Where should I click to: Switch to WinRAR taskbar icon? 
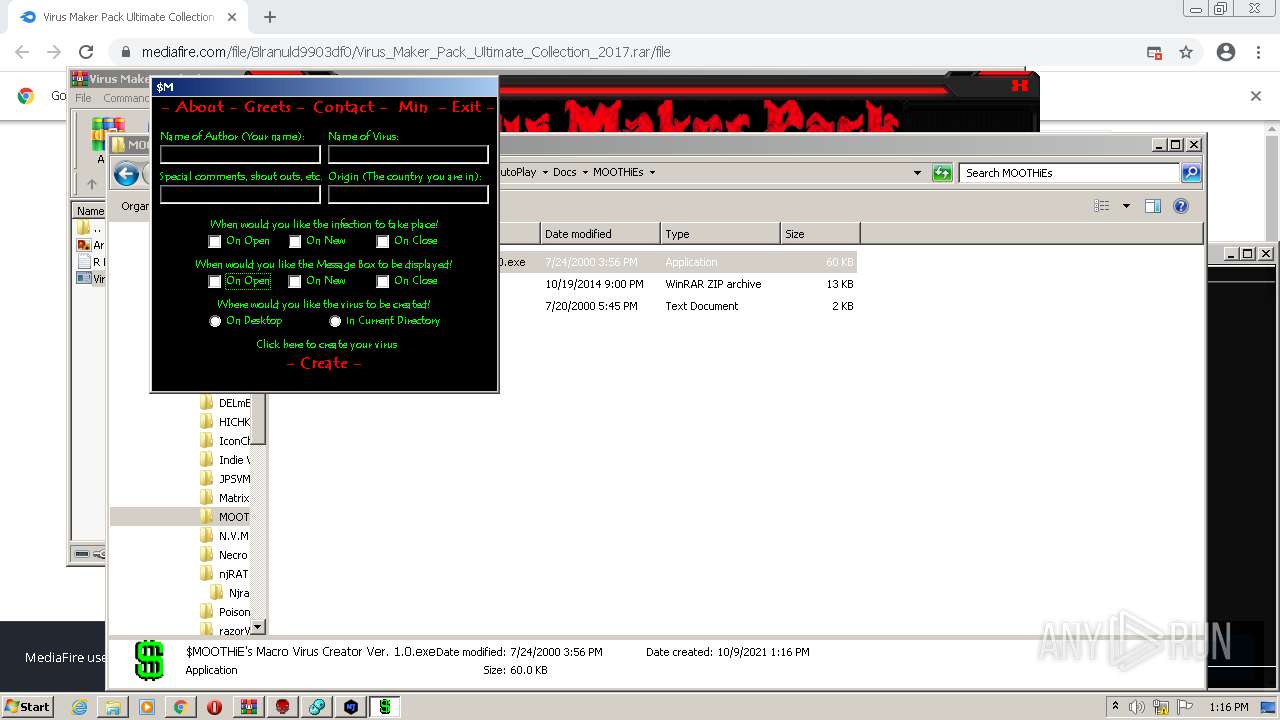[x=248, y=706]
